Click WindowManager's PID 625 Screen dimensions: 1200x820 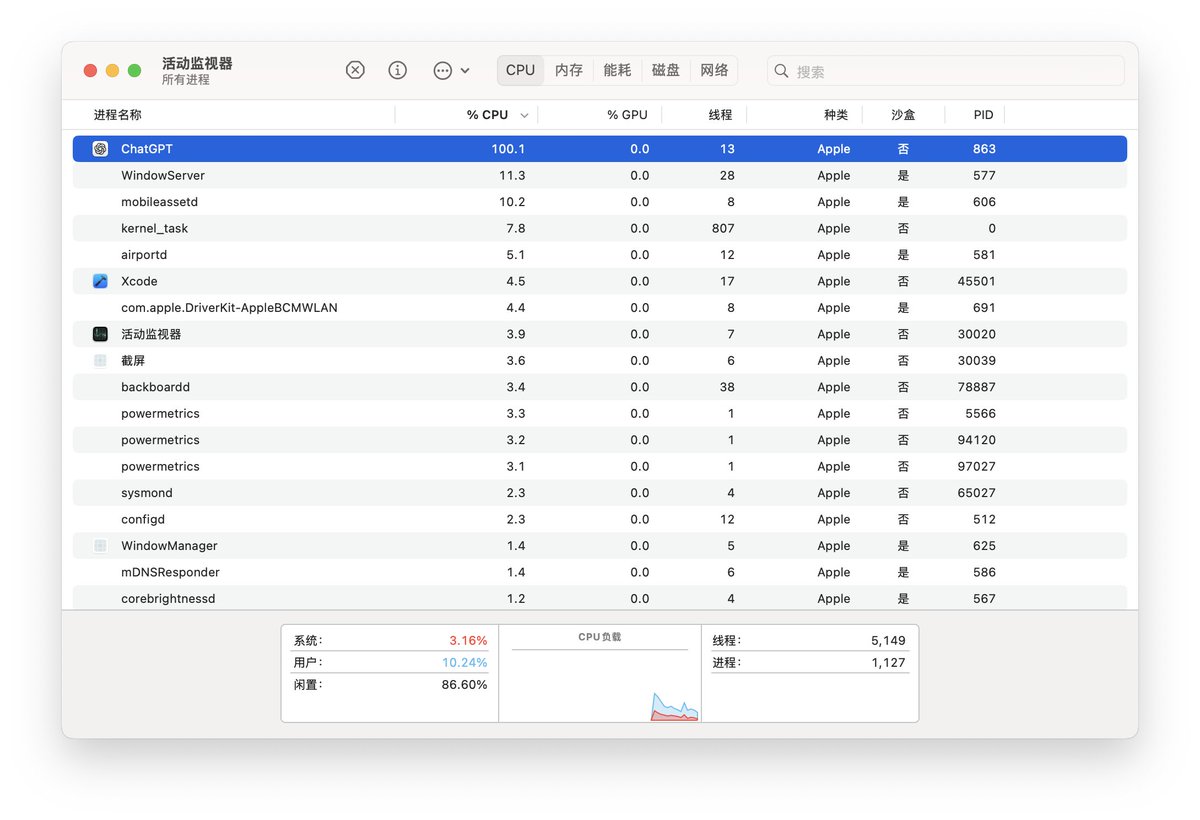[984, 546]
